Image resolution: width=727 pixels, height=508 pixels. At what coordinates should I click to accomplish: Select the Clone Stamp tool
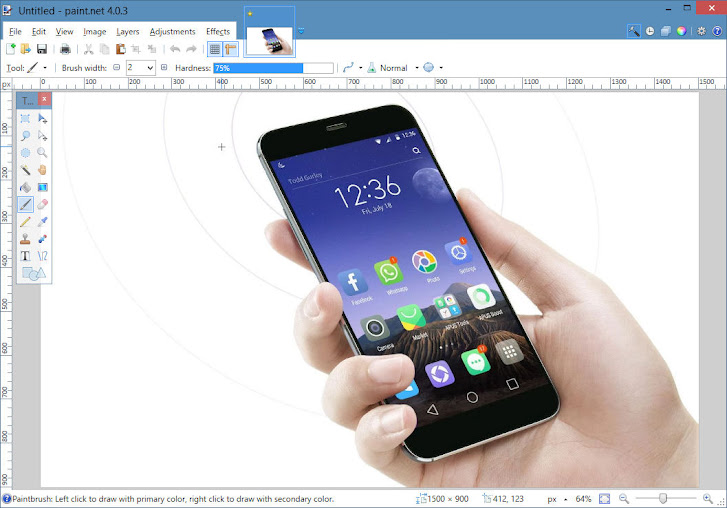26,239
